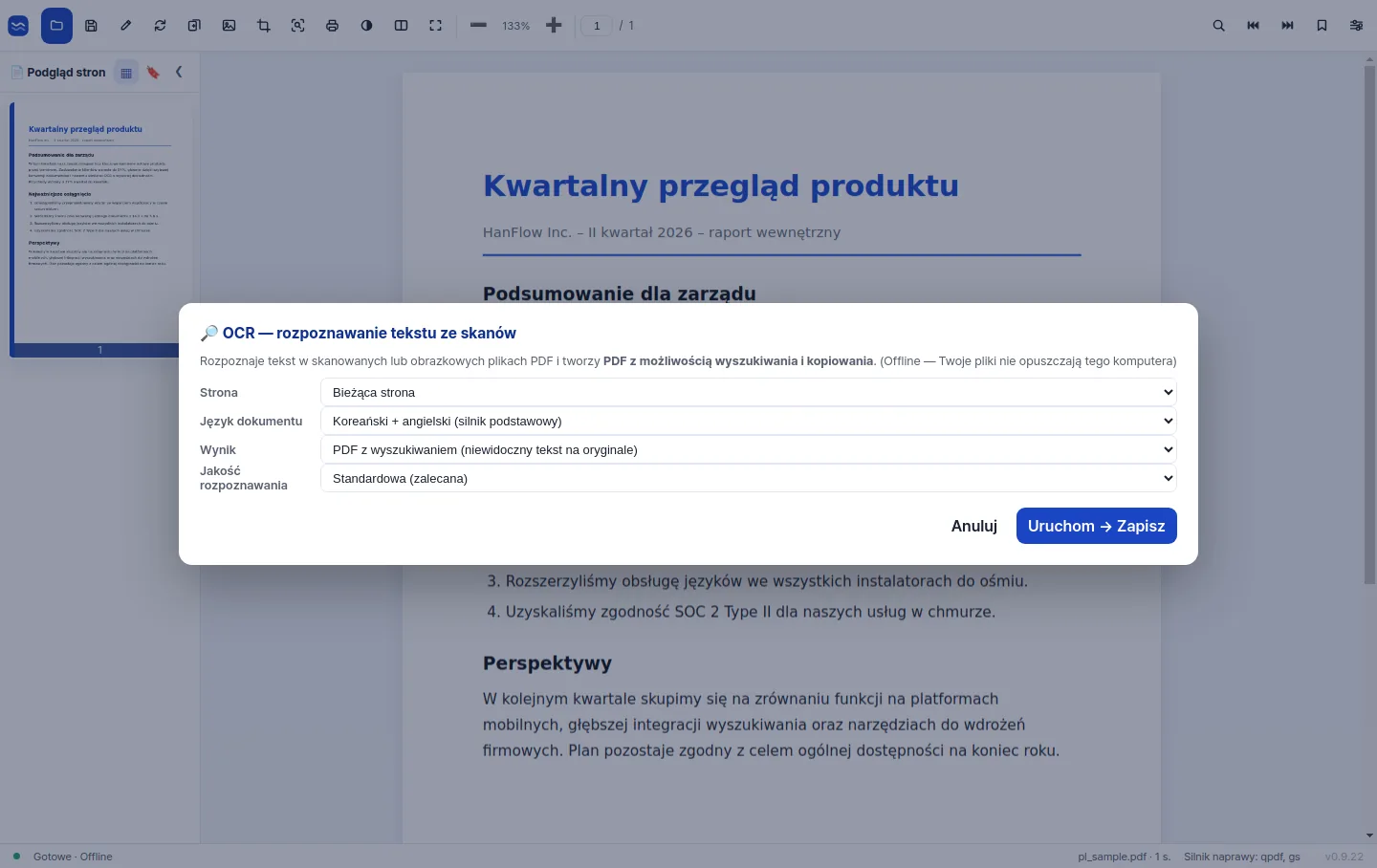Open the settings sliders icon
Screen dimensions: 1377x868
pos(1356,26)
